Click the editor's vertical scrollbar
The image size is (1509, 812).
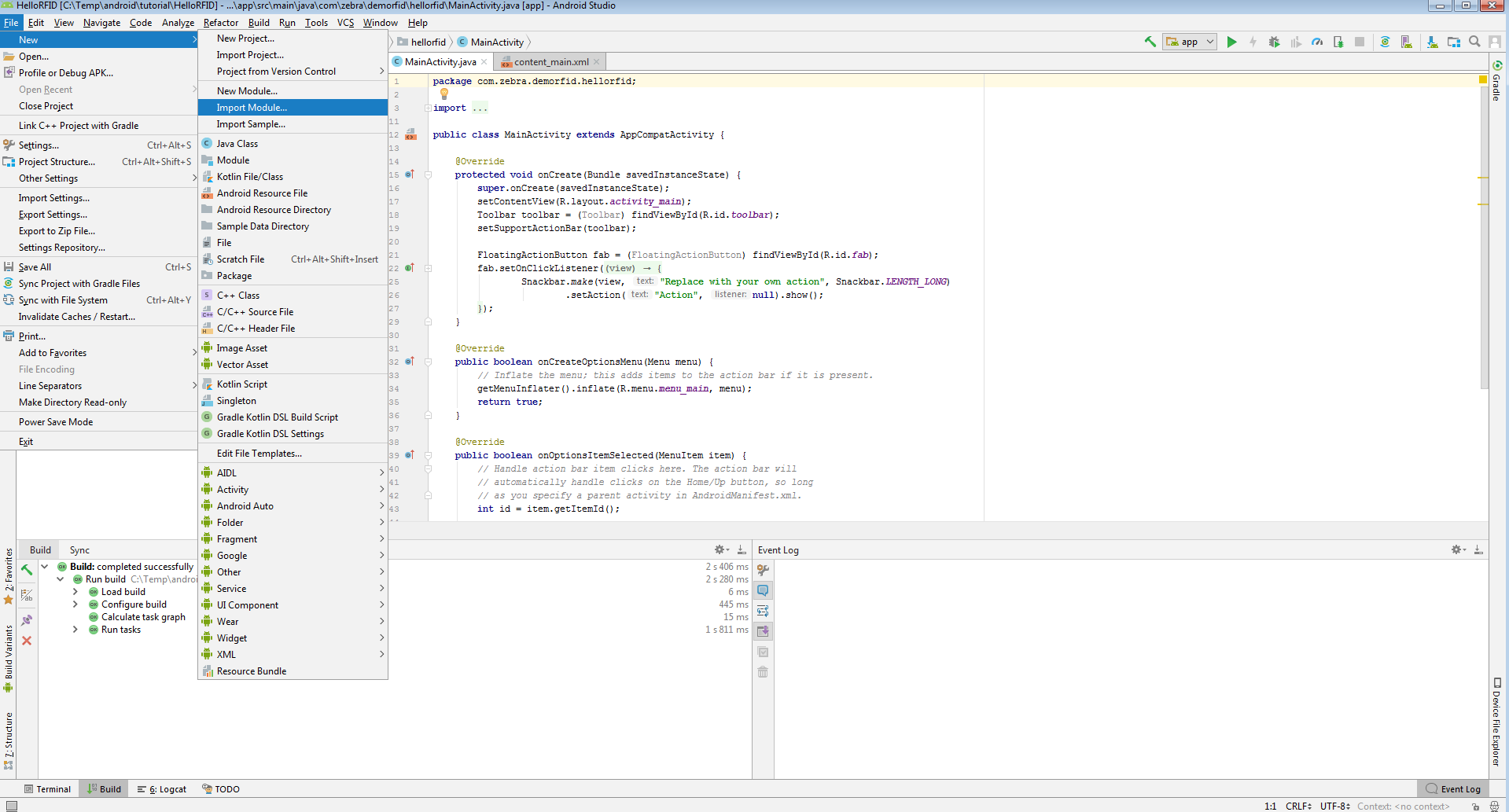coord(1484,236)
